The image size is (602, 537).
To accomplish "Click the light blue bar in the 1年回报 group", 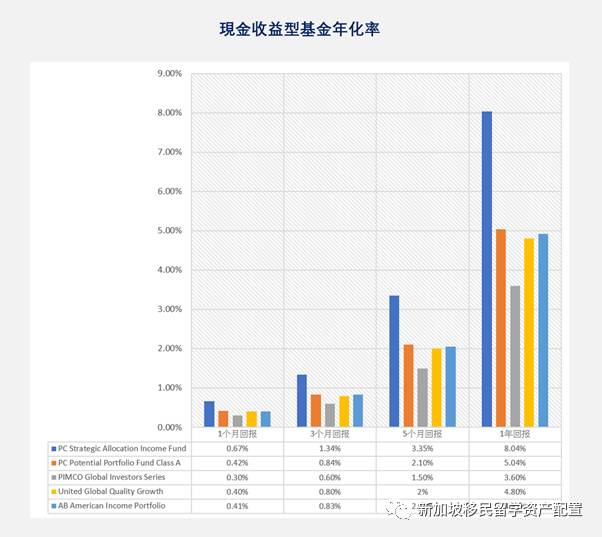I will (x=543, y=330).
